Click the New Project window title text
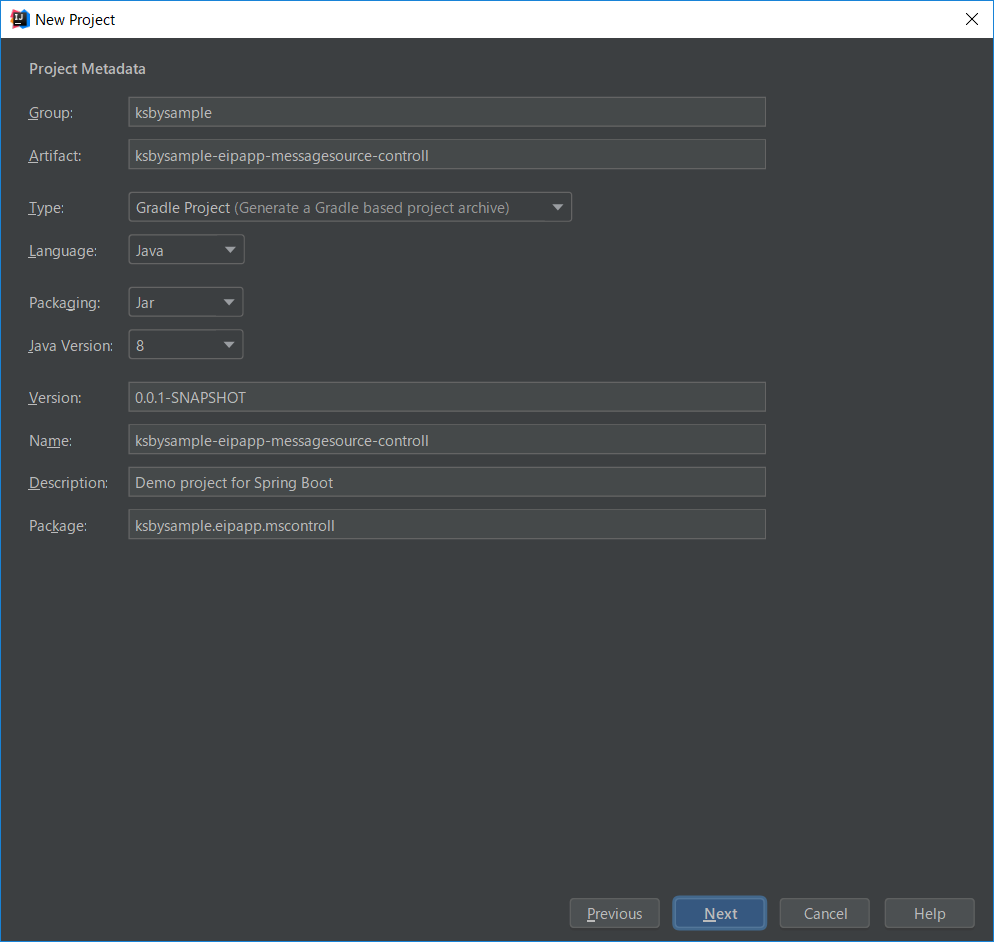This screenshot has height=942, width=994. click(x=75, y=20)
